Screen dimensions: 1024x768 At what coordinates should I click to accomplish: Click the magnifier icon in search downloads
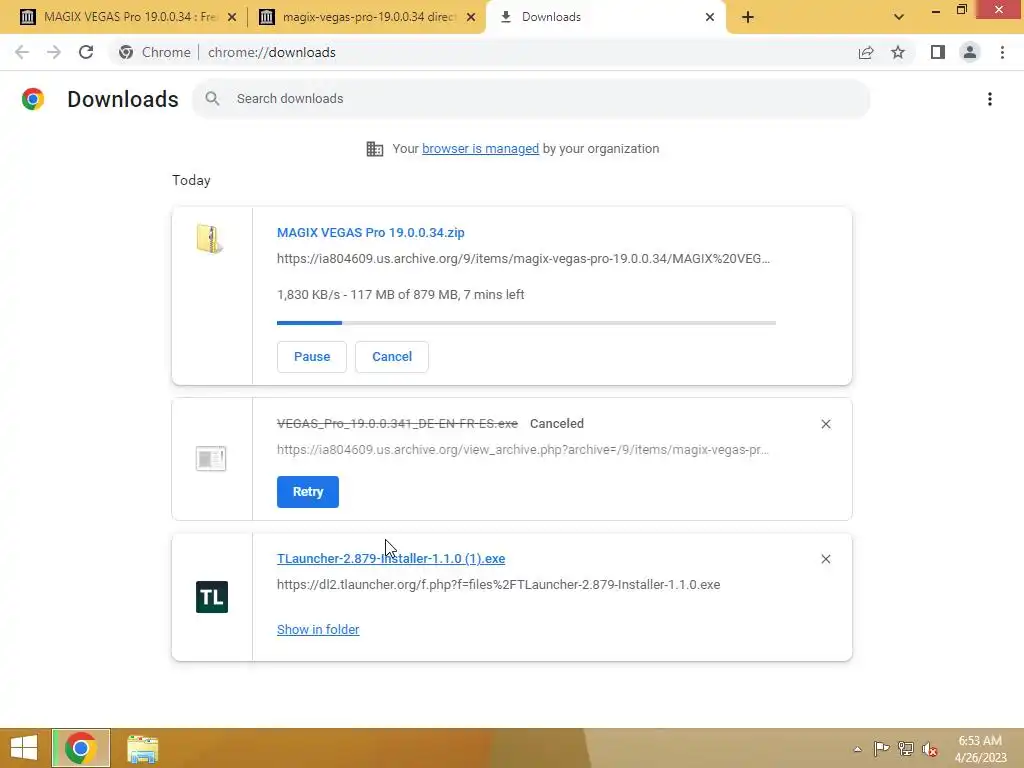point(212,99)
